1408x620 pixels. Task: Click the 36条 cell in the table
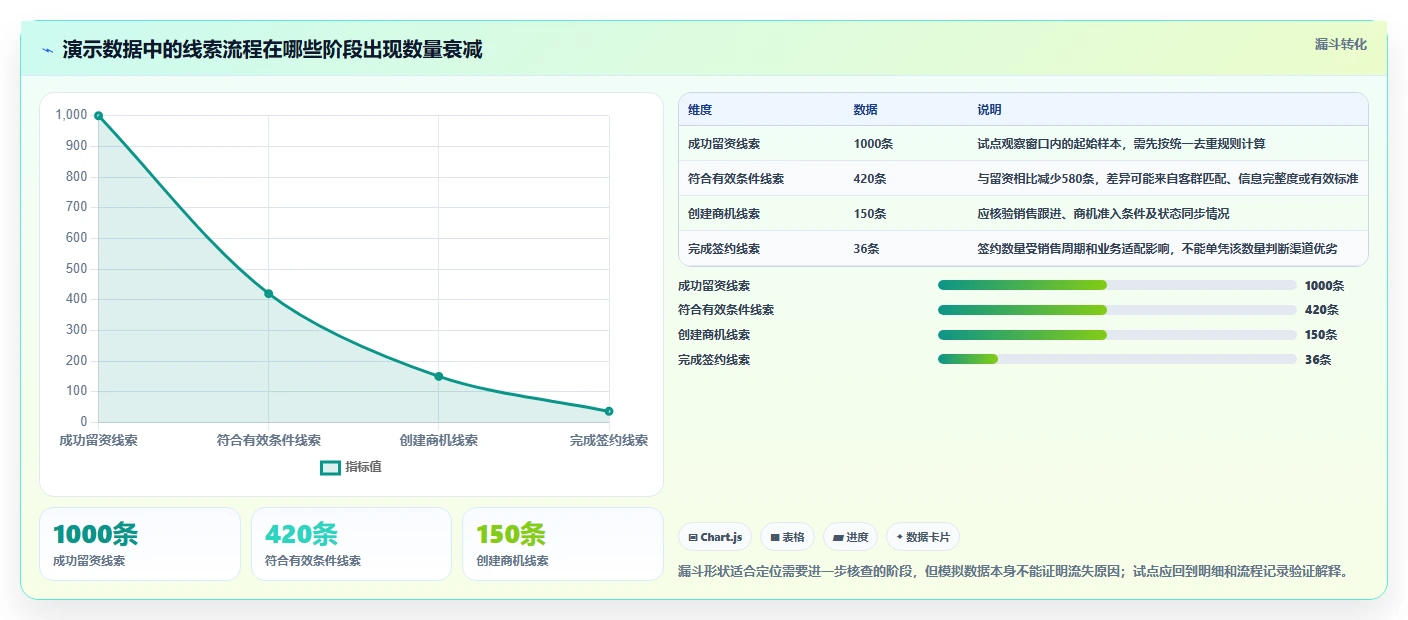866,249
